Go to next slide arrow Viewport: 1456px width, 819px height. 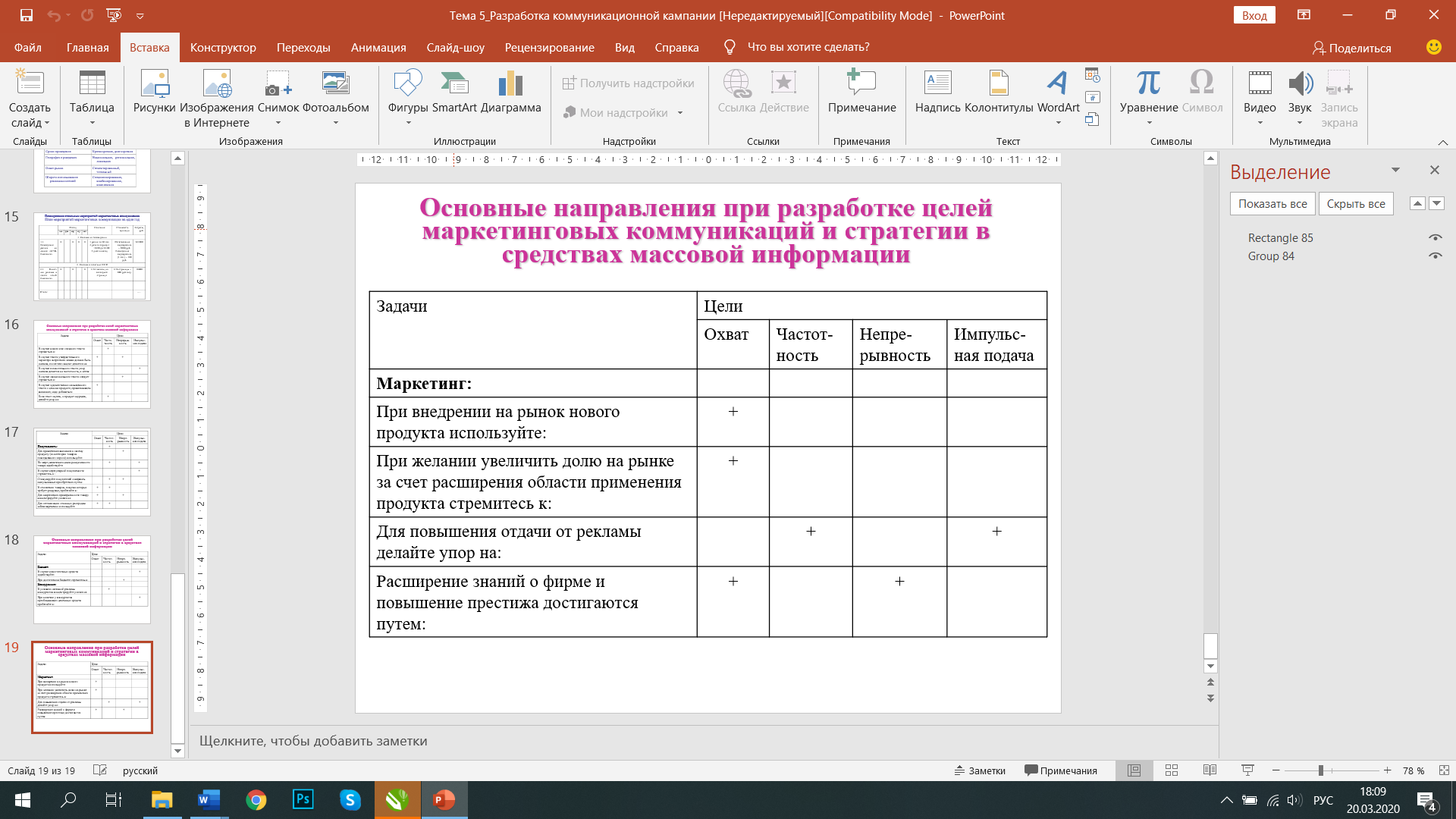pos(1210,698)
